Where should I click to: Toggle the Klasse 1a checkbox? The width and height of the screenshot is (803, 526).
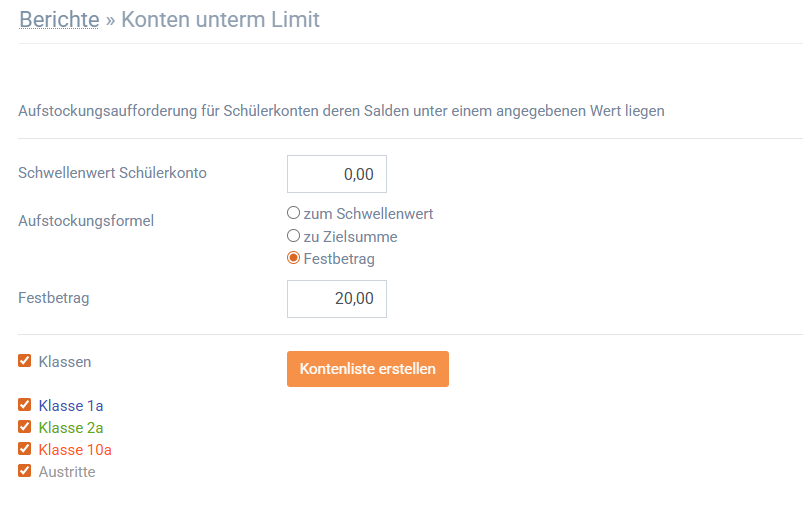[25, 405]
